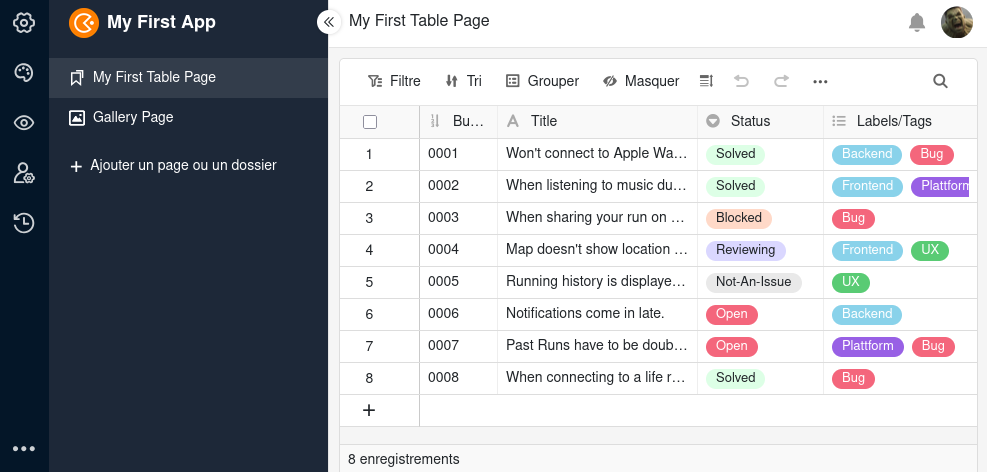Click the title Map doesn't show location
This screenshot has height=472, width=987.
tap(597, 249)
